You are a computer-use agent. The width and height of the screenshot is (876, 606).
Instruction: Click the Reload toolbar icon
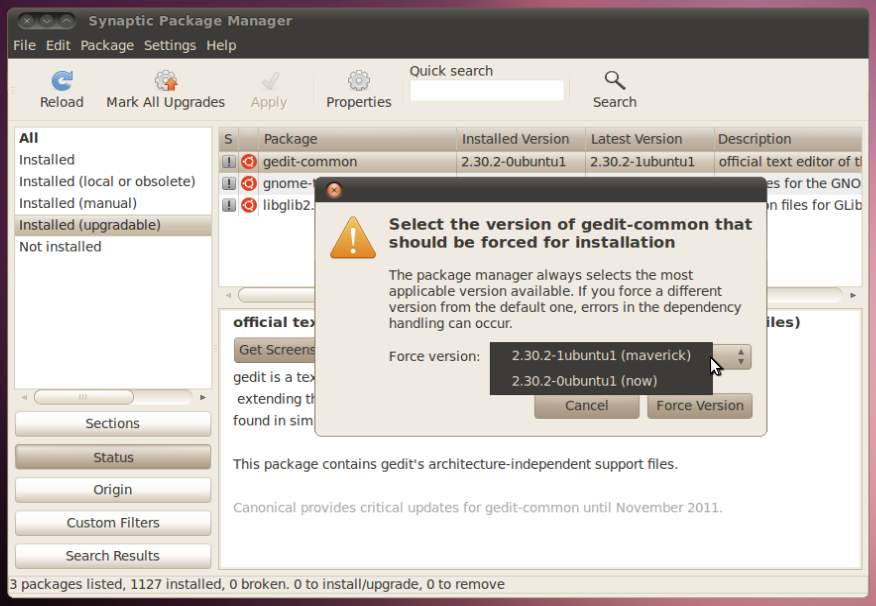[x=61, y=81]
